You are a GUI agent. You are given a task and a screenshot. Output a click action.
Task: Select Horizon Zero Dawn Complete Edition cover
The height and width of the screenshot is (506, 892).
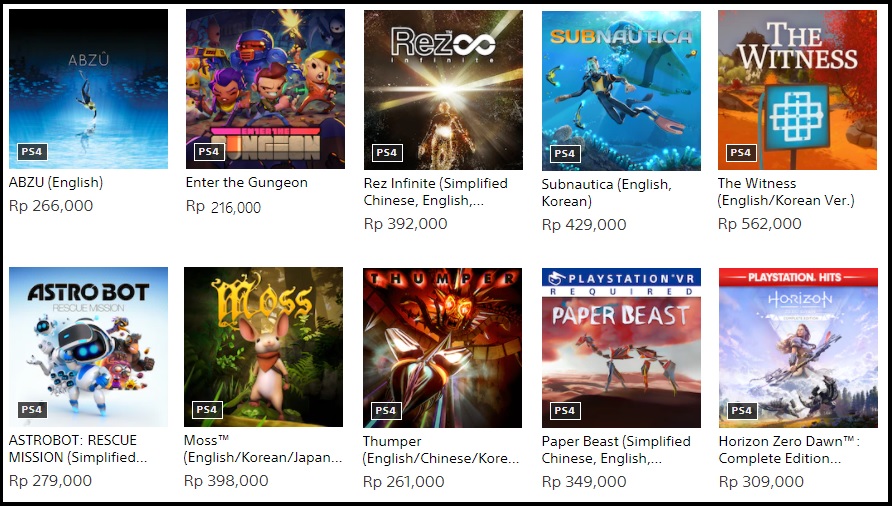click(798, 348)
